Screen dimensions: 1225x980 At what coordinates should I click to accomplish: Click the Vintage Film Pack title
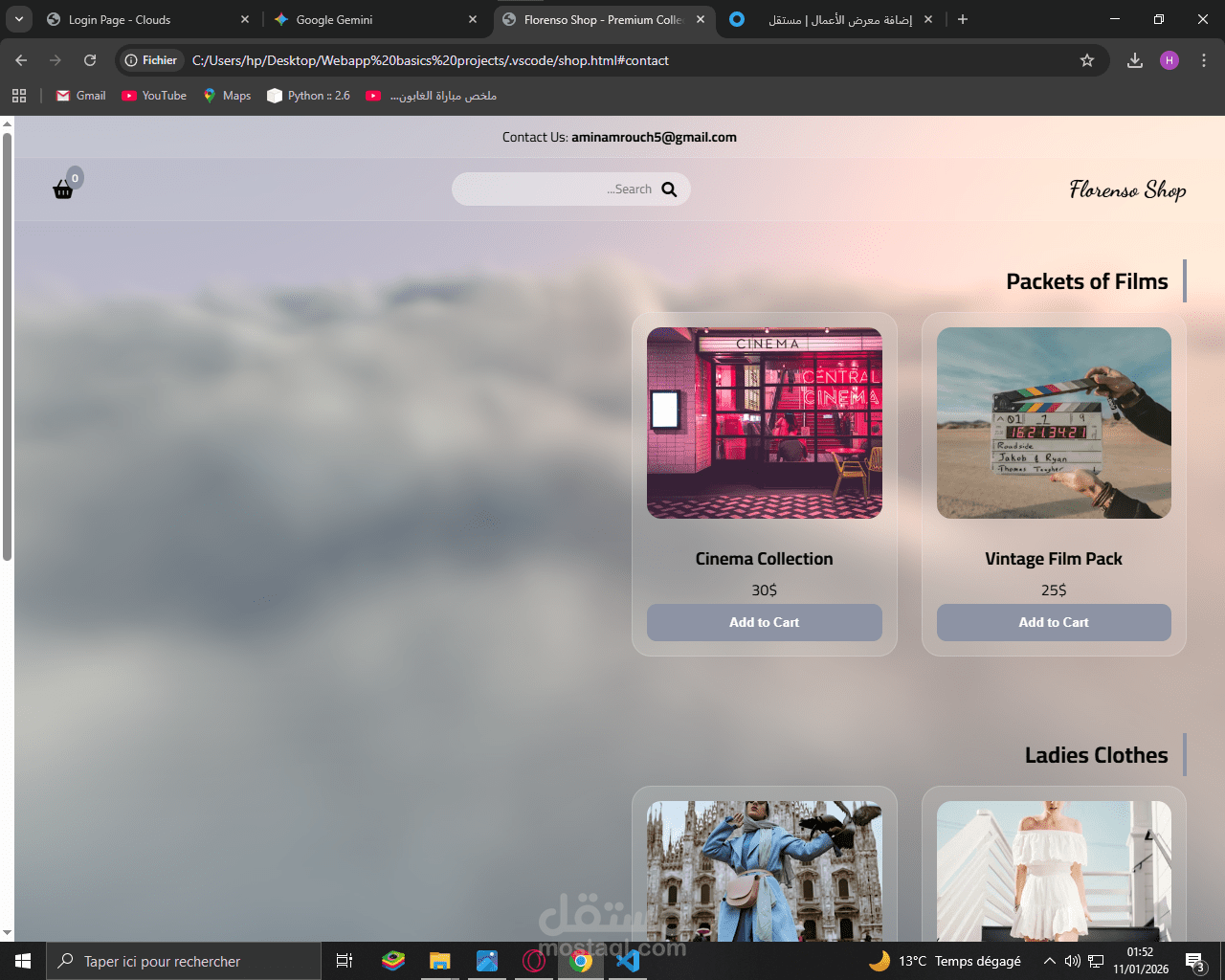tap(1054, 559)
